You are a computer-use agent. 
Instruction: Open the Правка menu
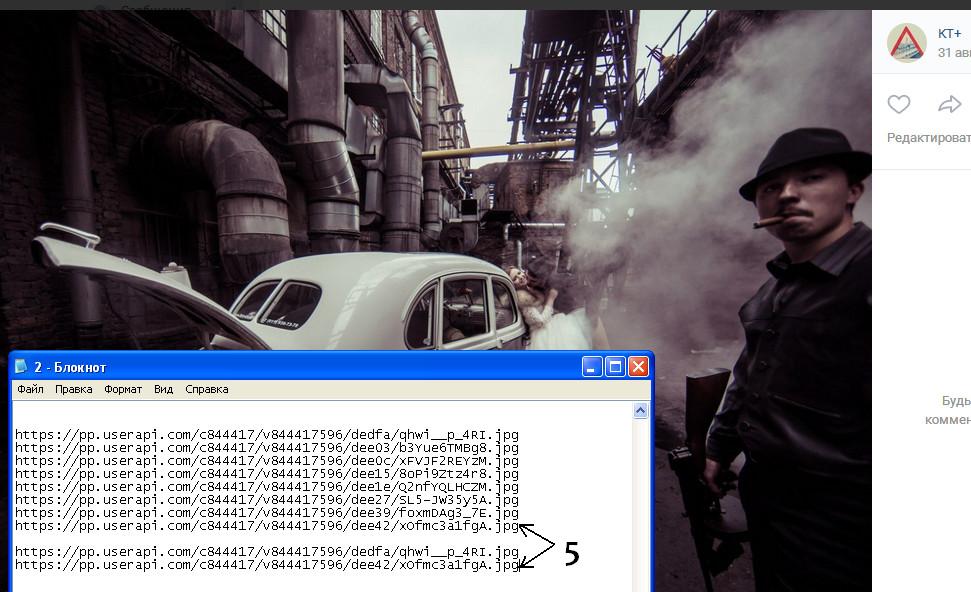point(74,389)
